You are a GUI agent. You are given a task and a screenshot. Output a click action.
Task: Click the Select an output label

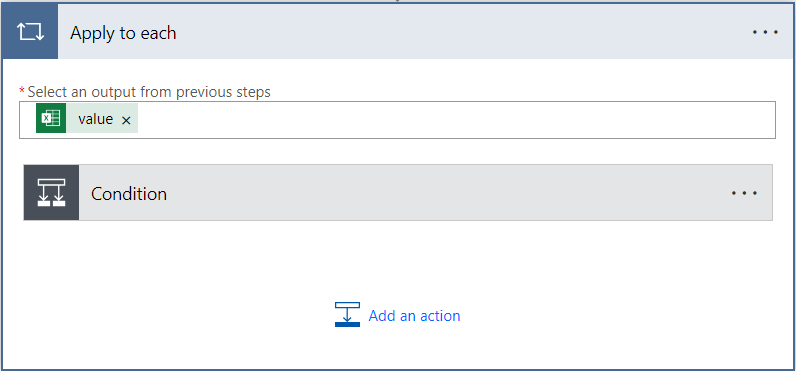149,92
